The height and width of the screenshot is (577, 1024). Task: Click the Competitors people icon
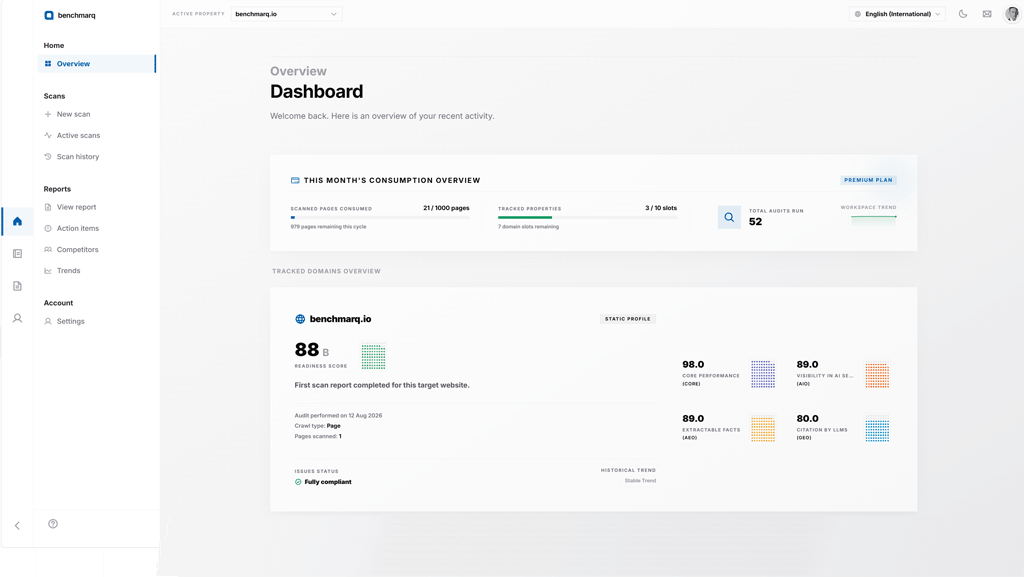click(x=48, y=249)
